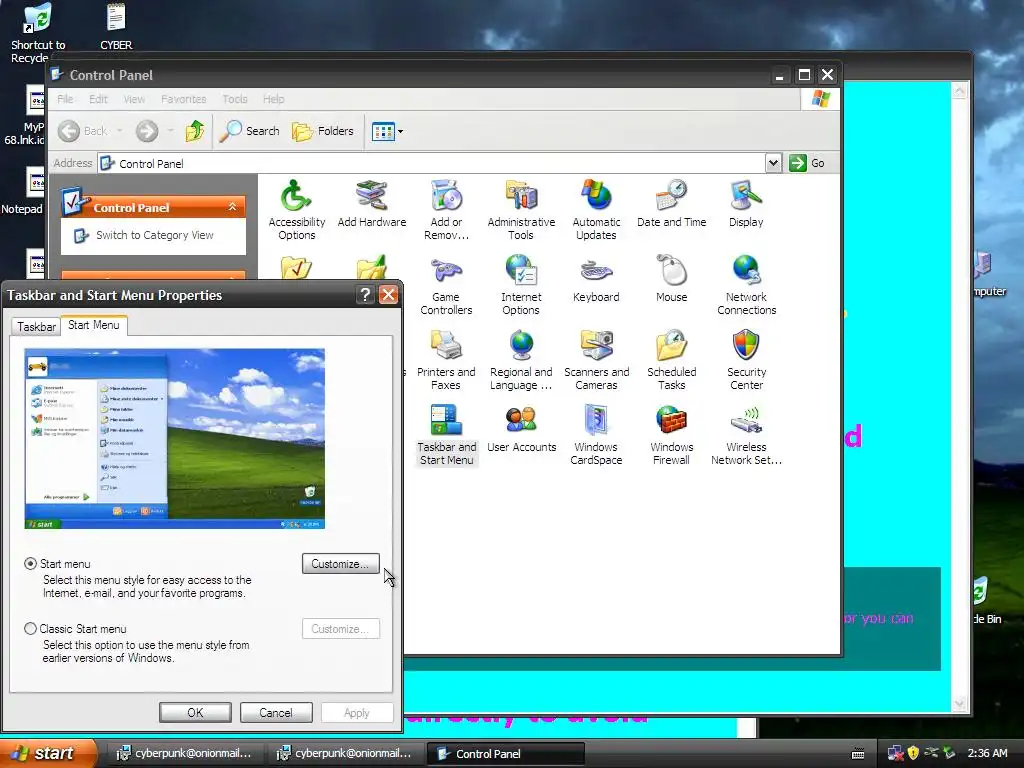This screenshot has height=768, width=1024.
Task: Open Automatic Updates icon
Action: coord(596,210)
